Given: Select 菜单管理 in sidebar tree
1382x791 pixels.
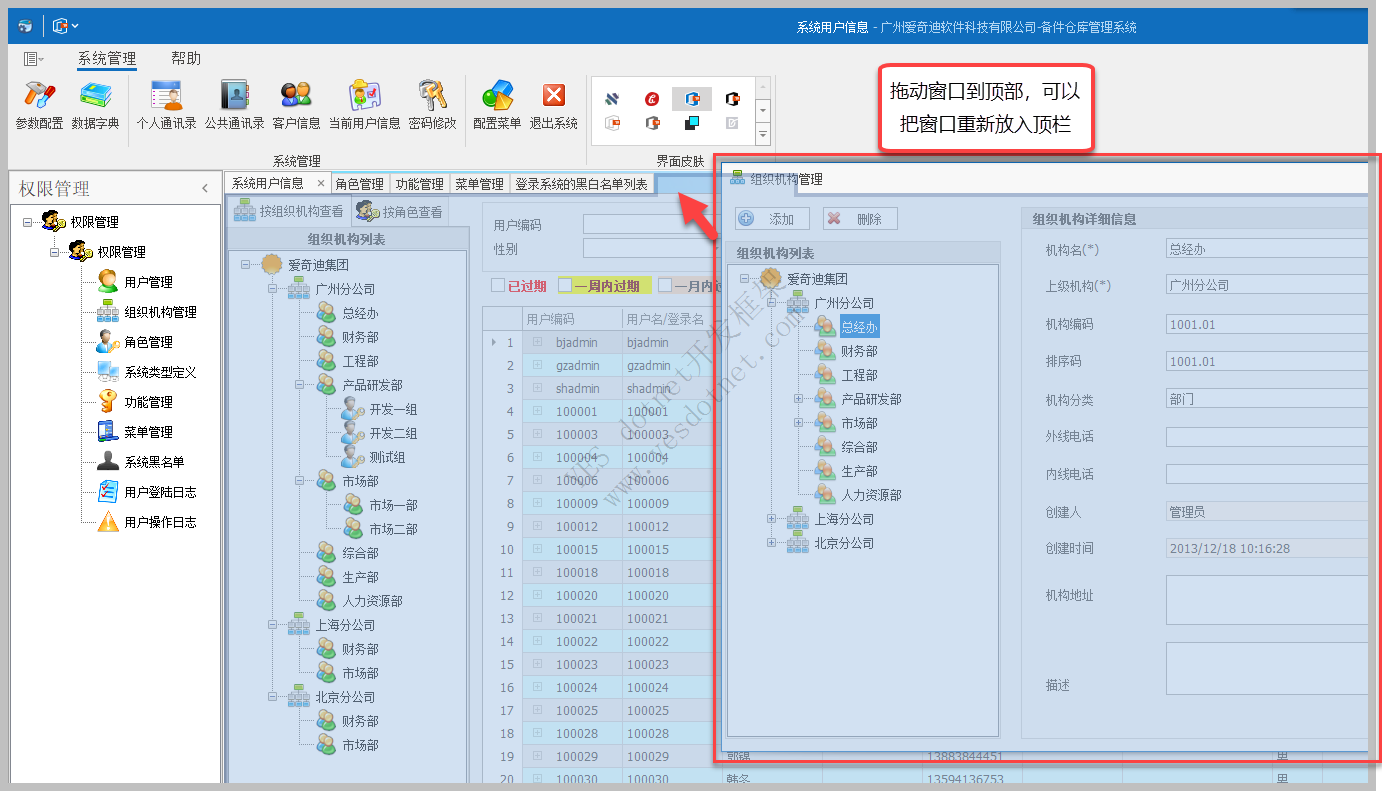Looking at the screenshot, I should click(x=148, y=432).
